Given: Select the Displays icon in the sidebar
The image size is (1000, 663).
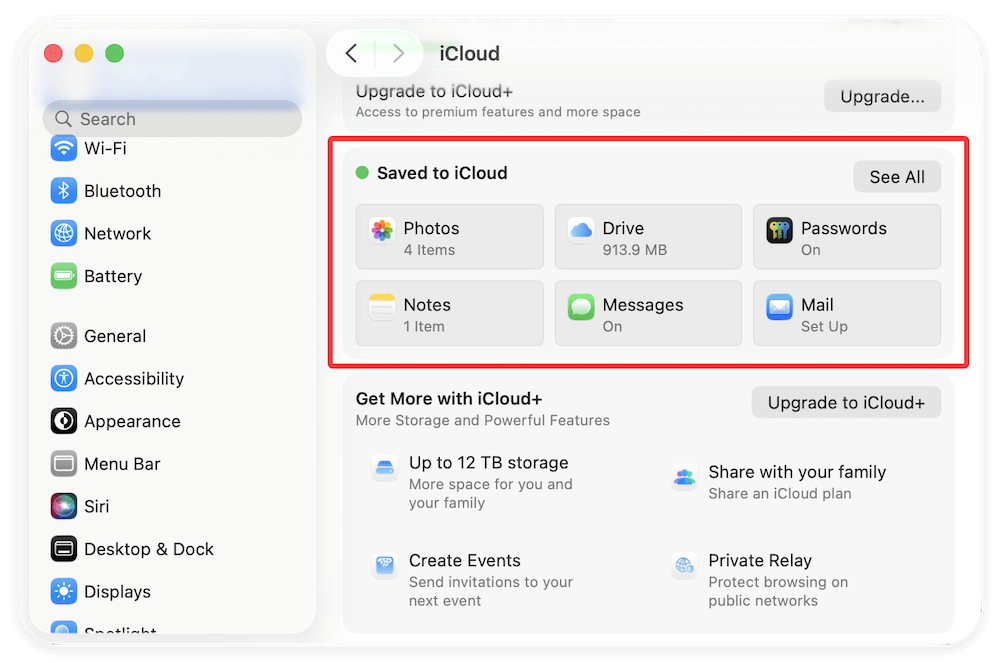Looking at the screenshot, I should (63, 591).
